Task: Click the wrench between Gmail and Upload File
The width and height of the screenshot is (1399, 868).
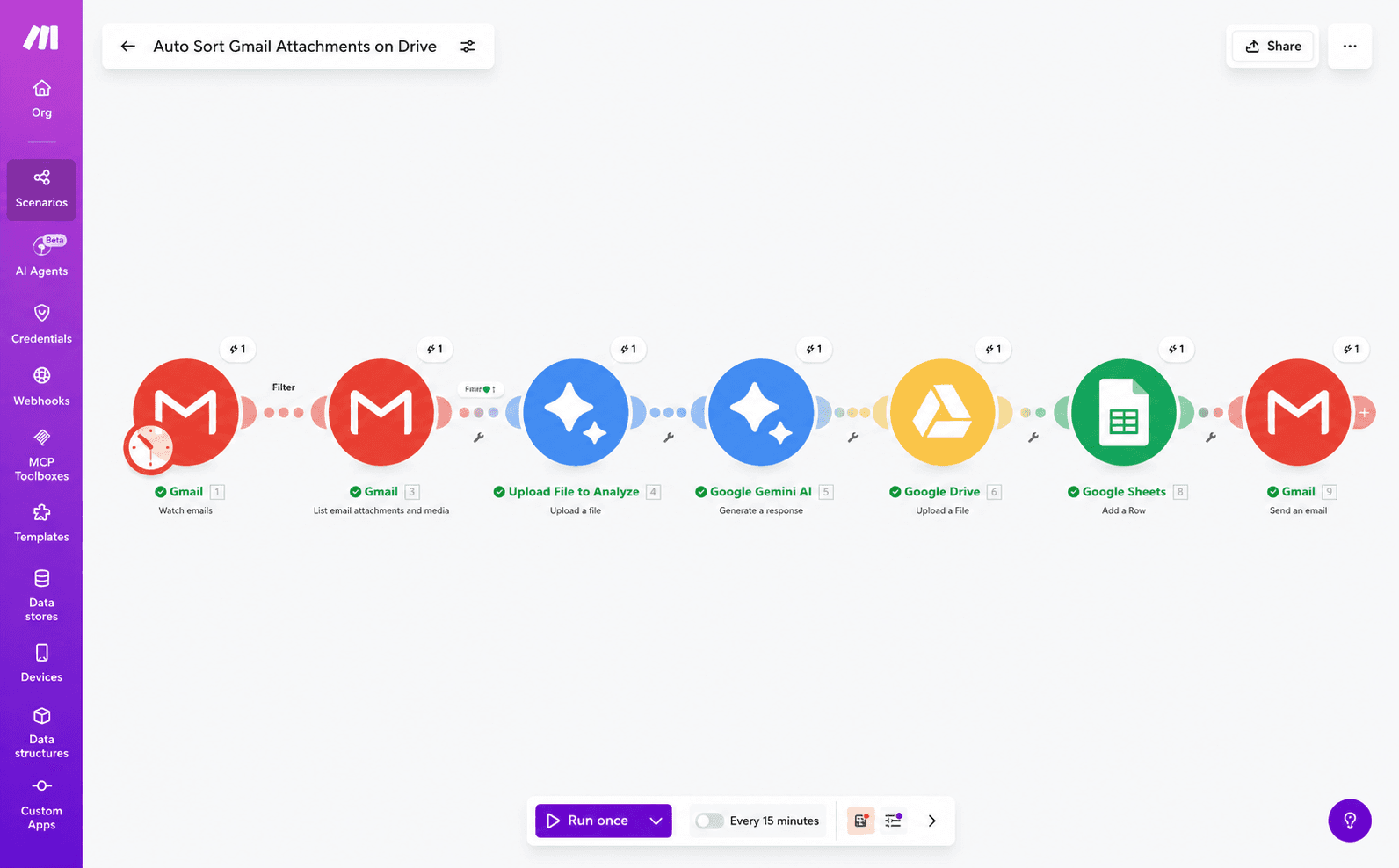Action: point(479,437)
